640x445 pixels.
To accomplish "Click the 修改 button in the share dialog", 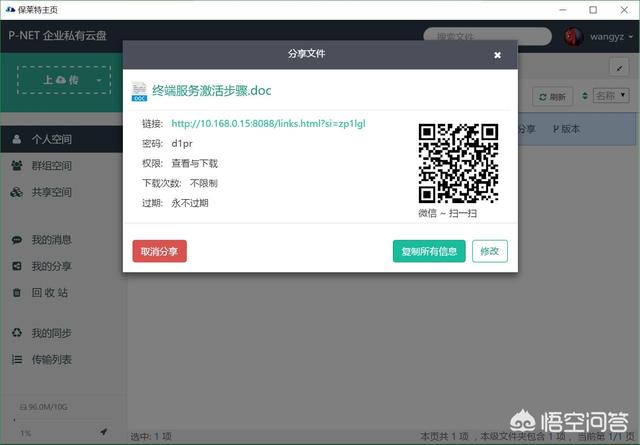I will [x=490, y=251].
